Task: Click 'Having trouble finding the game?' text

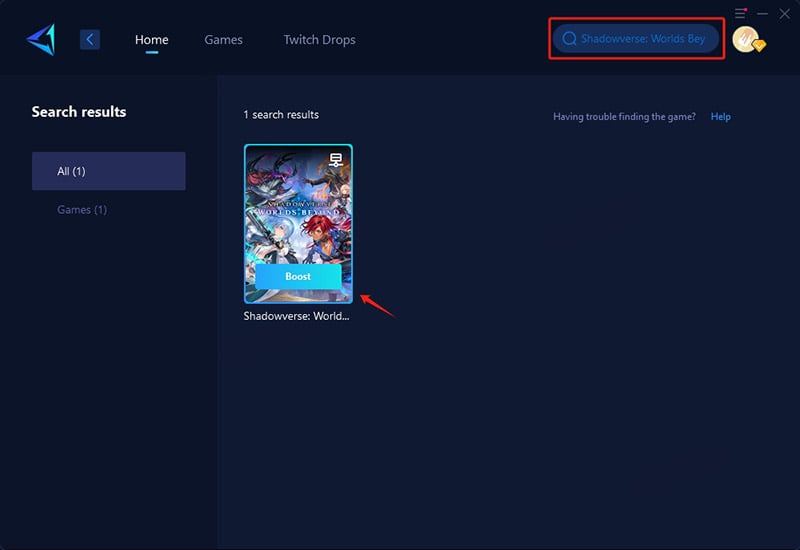Action: point(624,117)
